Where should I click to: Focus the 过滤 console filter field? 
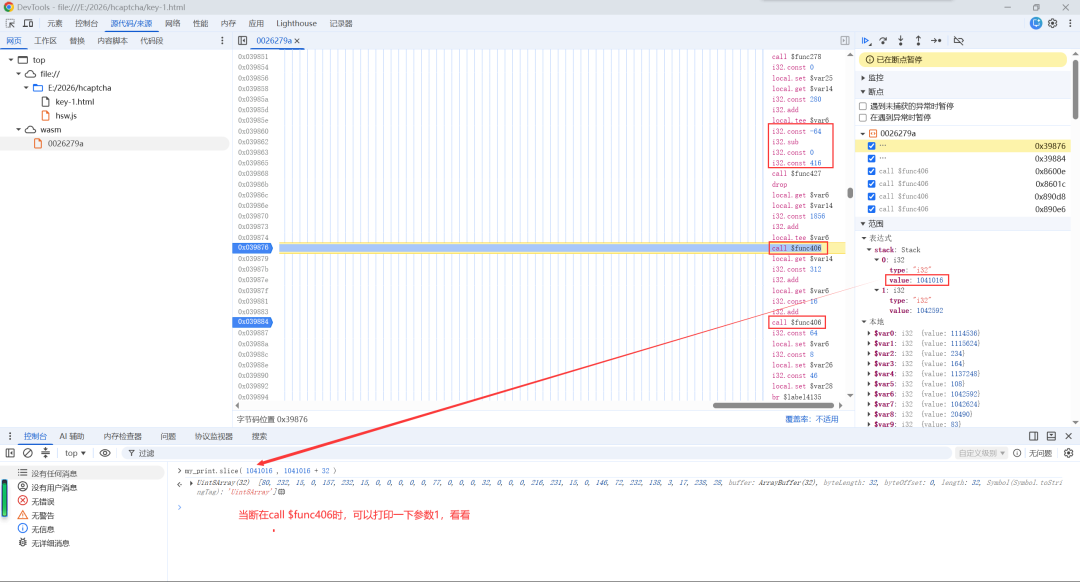pyautogui.click(x=537, y=453)
